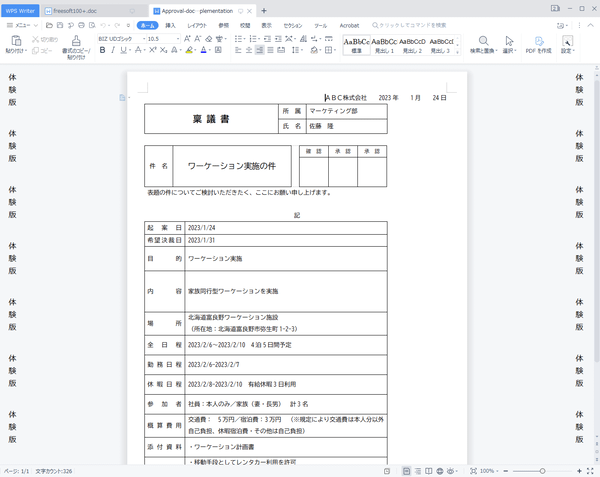This screenshot has height=477, width=600.
Task: Toggle strikethrough formatting
Action: coord(138,50)
